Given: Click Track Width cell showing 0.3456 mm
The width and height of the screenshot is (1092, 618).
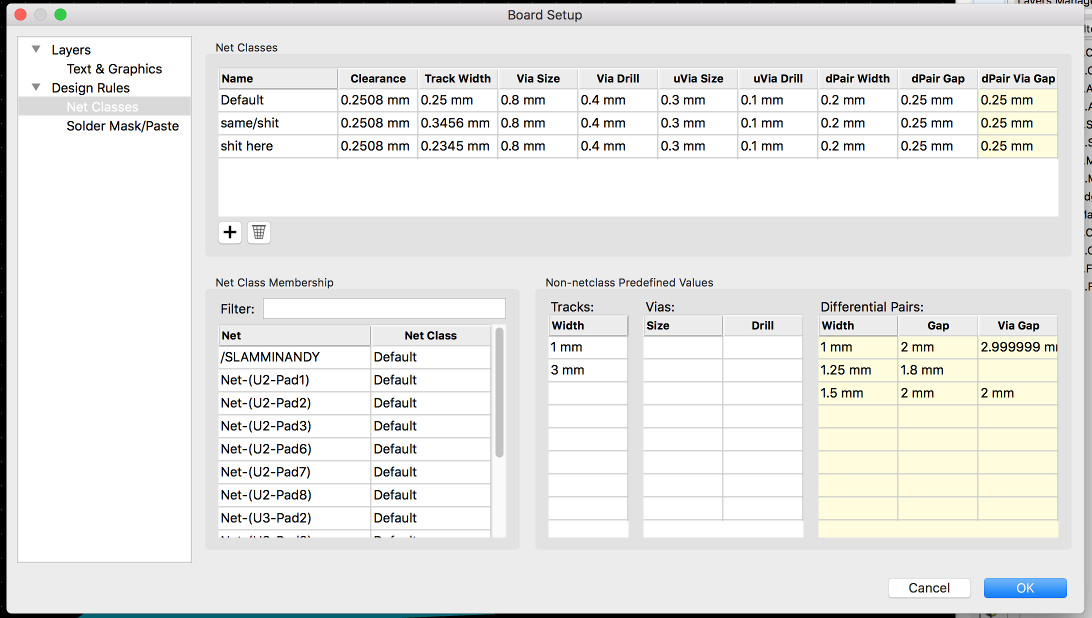Looking at the screenshot, I should point(457,123).
